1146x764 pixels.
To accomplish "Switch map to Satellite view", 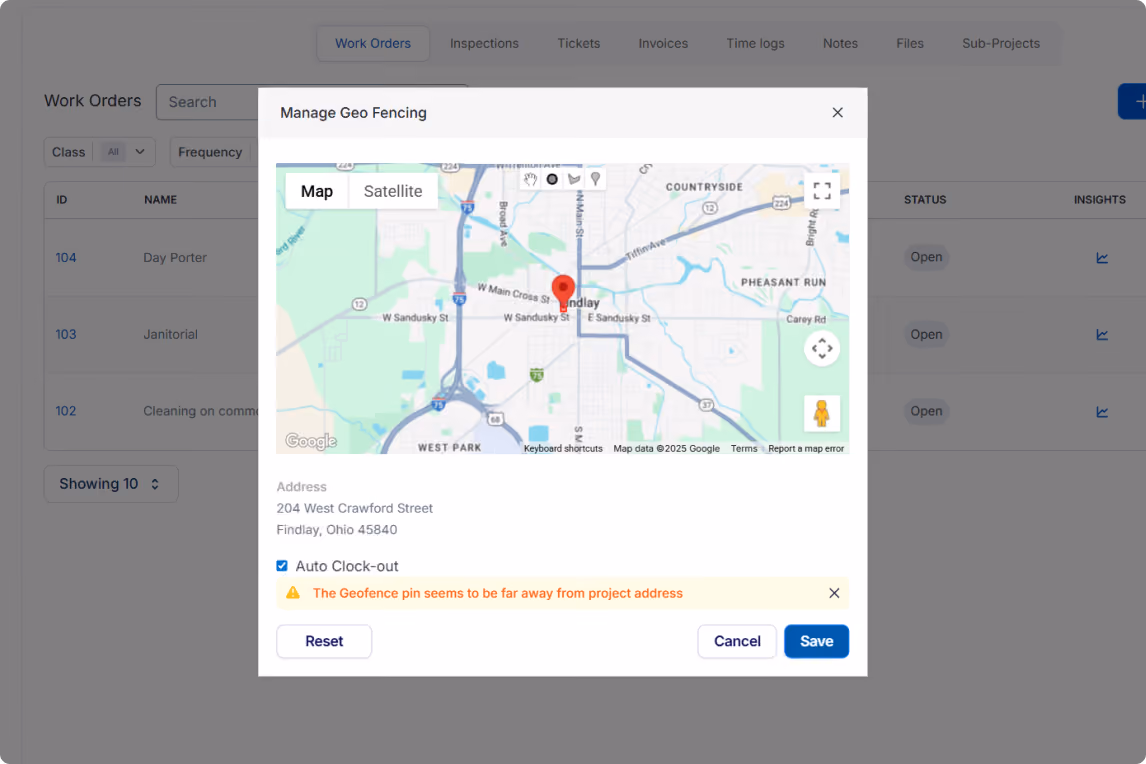I will pos(393,192).
